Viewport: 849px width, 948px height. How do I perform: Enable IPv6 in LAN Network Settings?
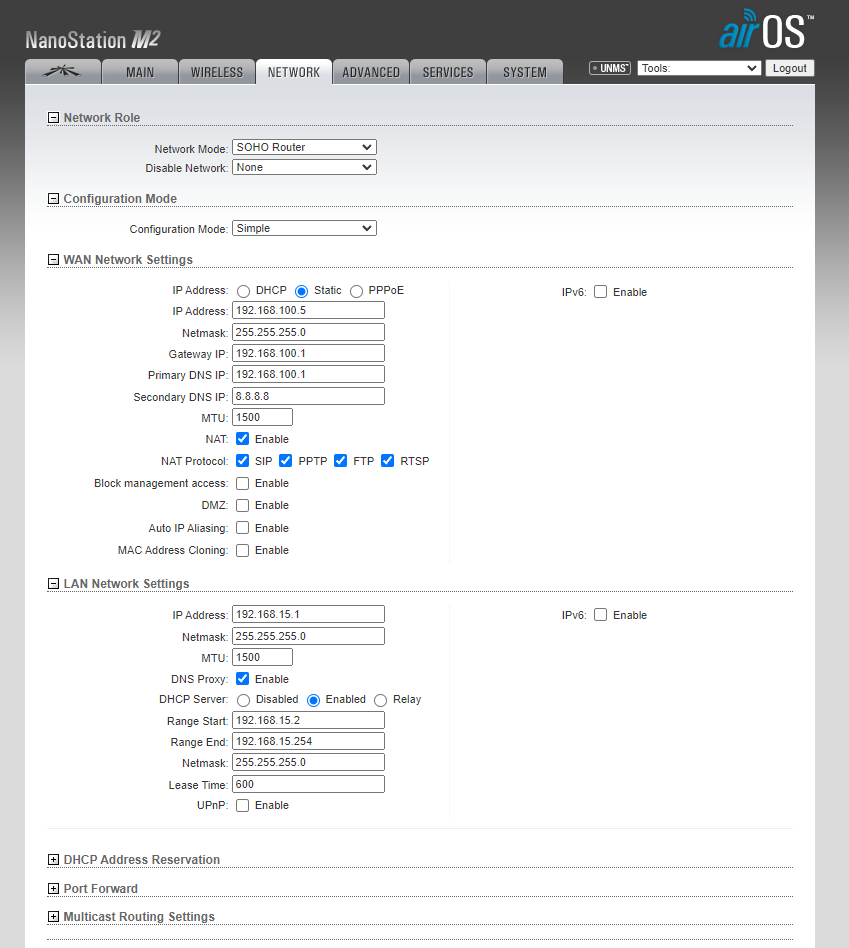[600, 614]
